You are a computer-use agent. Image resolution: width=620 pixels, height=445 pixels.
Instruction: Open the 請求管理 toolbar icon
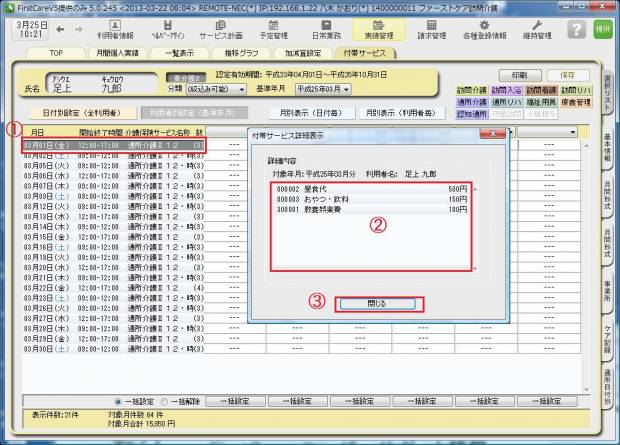point(434,28)
